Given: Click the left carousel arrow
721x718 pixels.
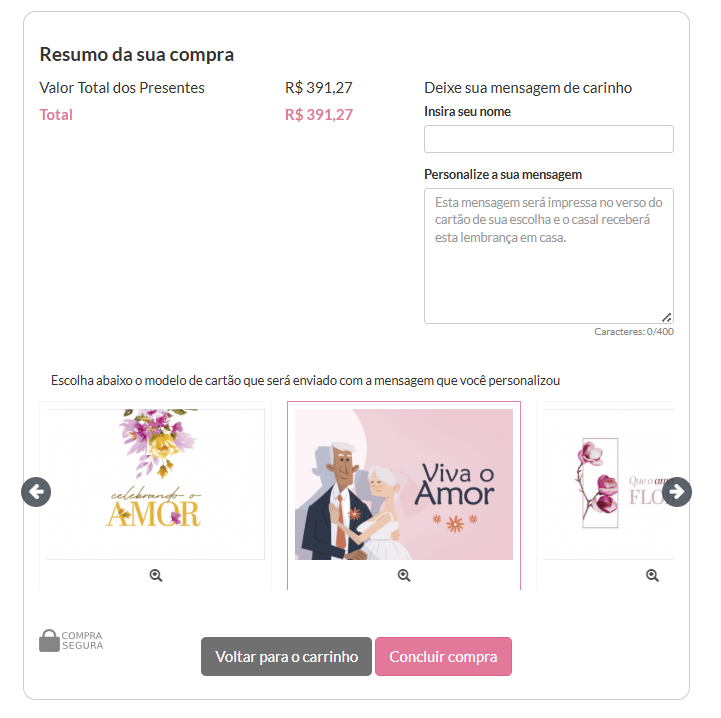Looking at the screenshot, I should point(36,492).
